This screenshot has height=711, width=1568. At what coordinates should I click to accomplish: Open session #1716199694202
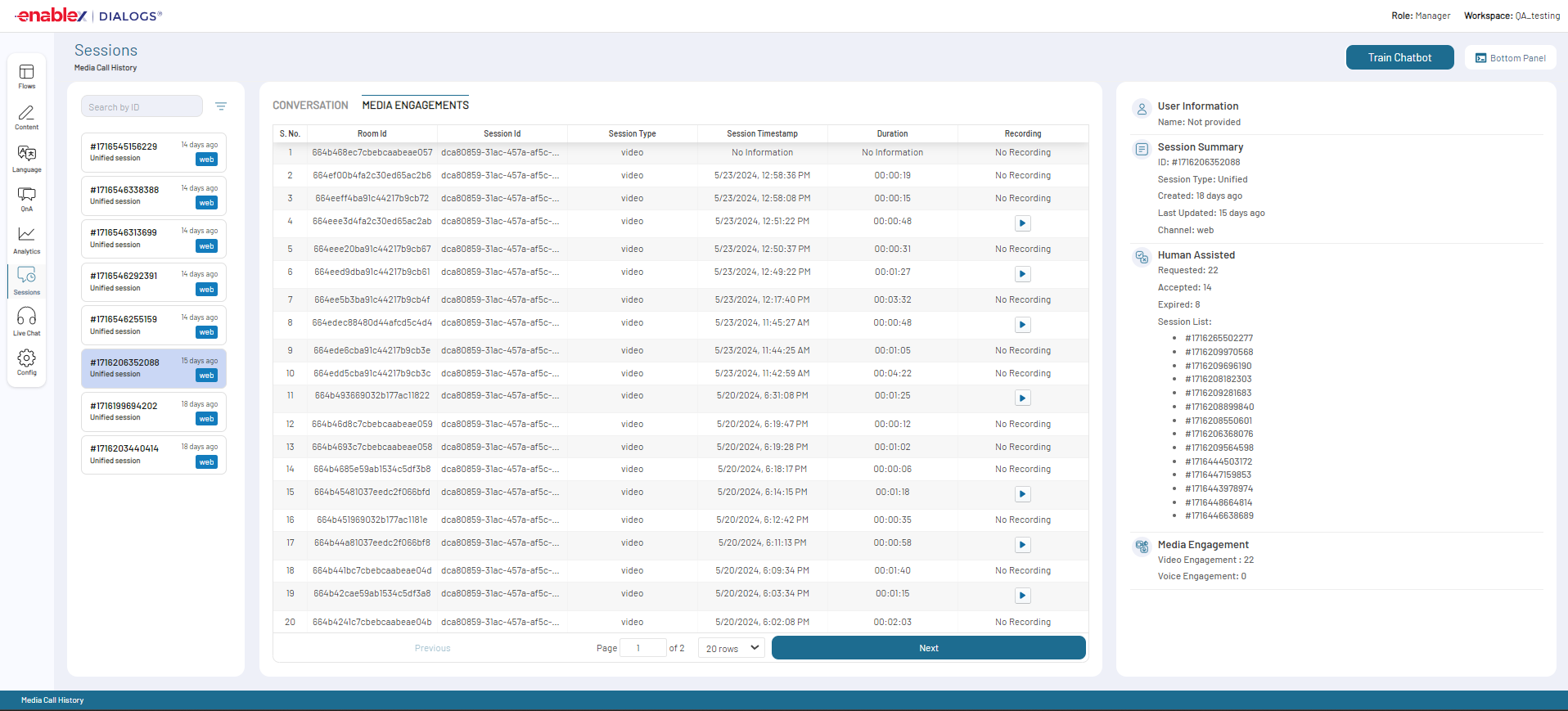pyautogui.click(x=154, y=412)
